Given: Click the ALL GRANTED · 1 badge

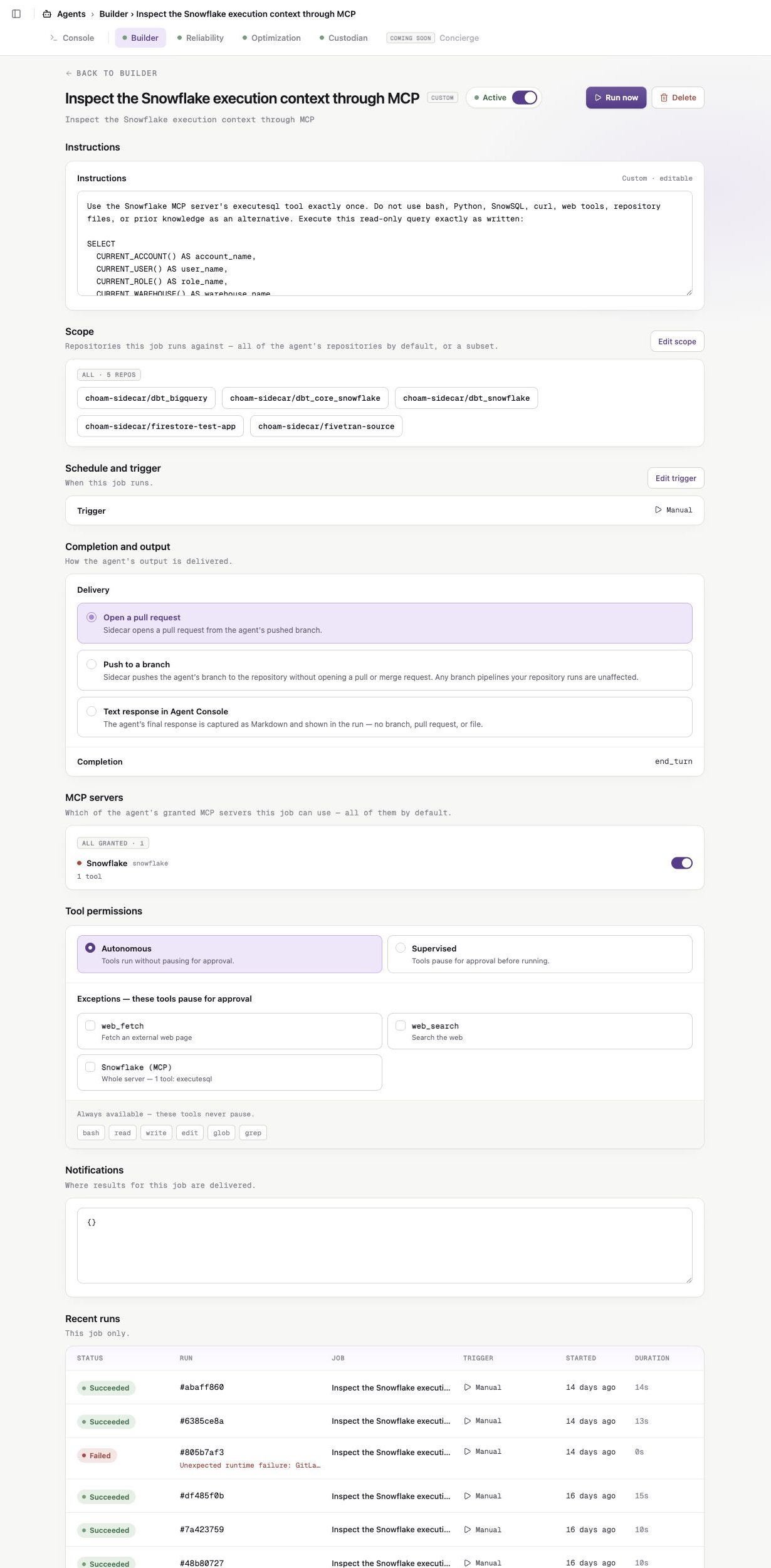Looking at the screenshot, I should [x=113, y=843].
